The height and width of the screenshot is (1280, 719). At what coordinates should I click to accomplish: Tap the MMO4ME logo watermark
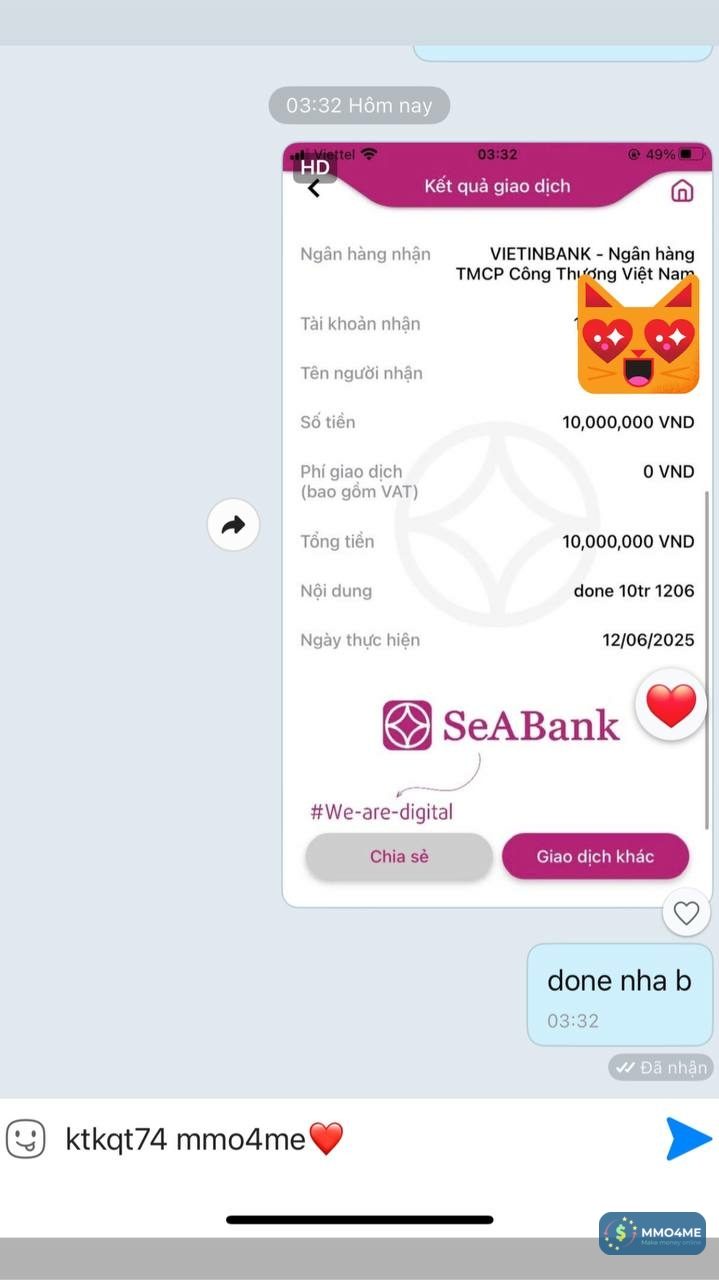pyautogui.click(x=653, y=1233)
